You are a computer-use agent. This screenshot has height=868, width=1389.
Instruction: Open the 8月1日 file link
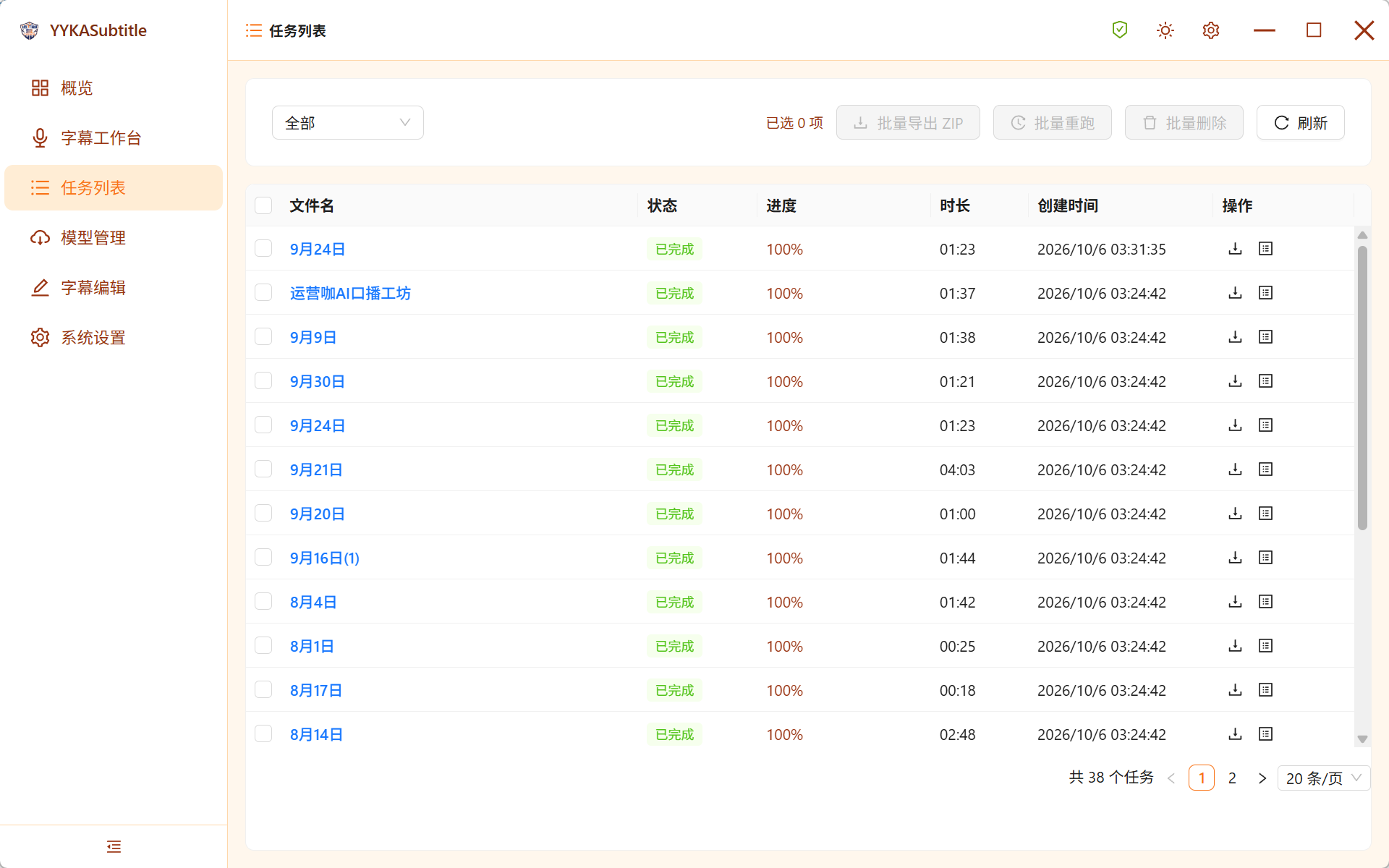[312, 647]
